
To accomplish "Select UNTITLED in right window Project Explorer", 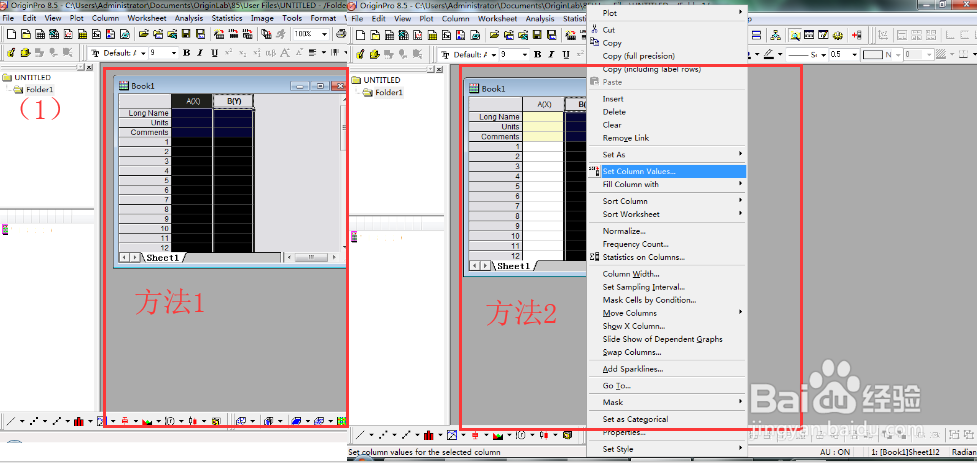I will point(382,80).
